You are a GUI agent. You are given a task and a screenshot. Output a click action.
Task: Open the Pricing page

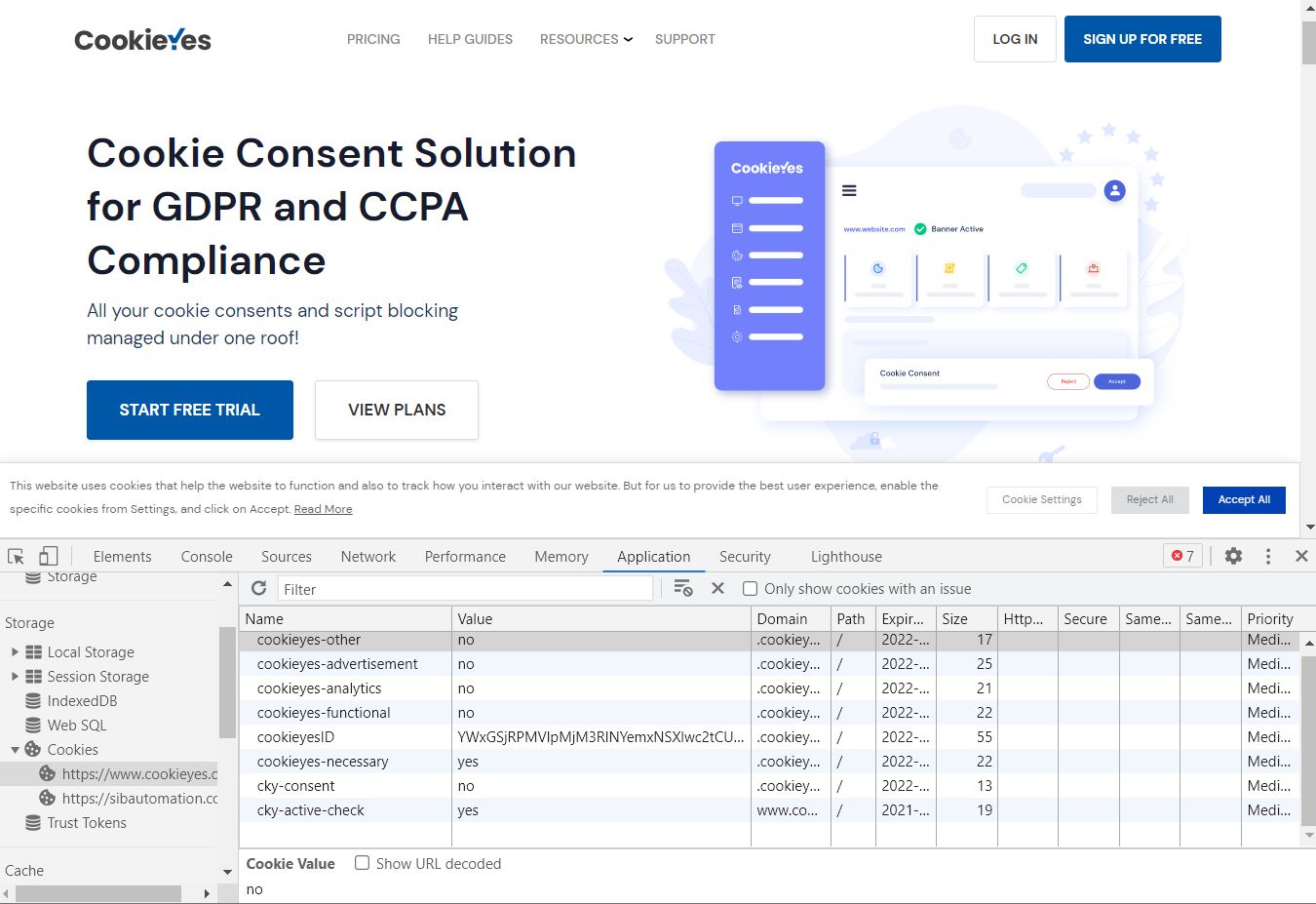tap(373, 39)
